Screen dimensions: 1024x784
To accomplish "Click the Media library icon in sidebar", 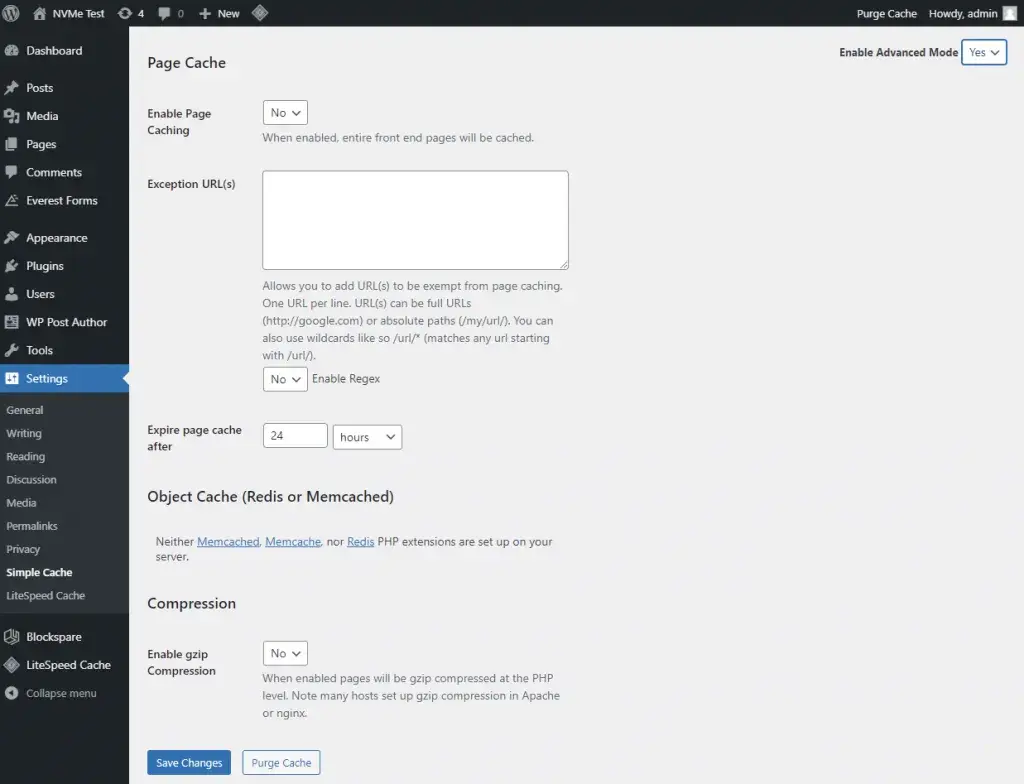I will [x=11, y=116].
